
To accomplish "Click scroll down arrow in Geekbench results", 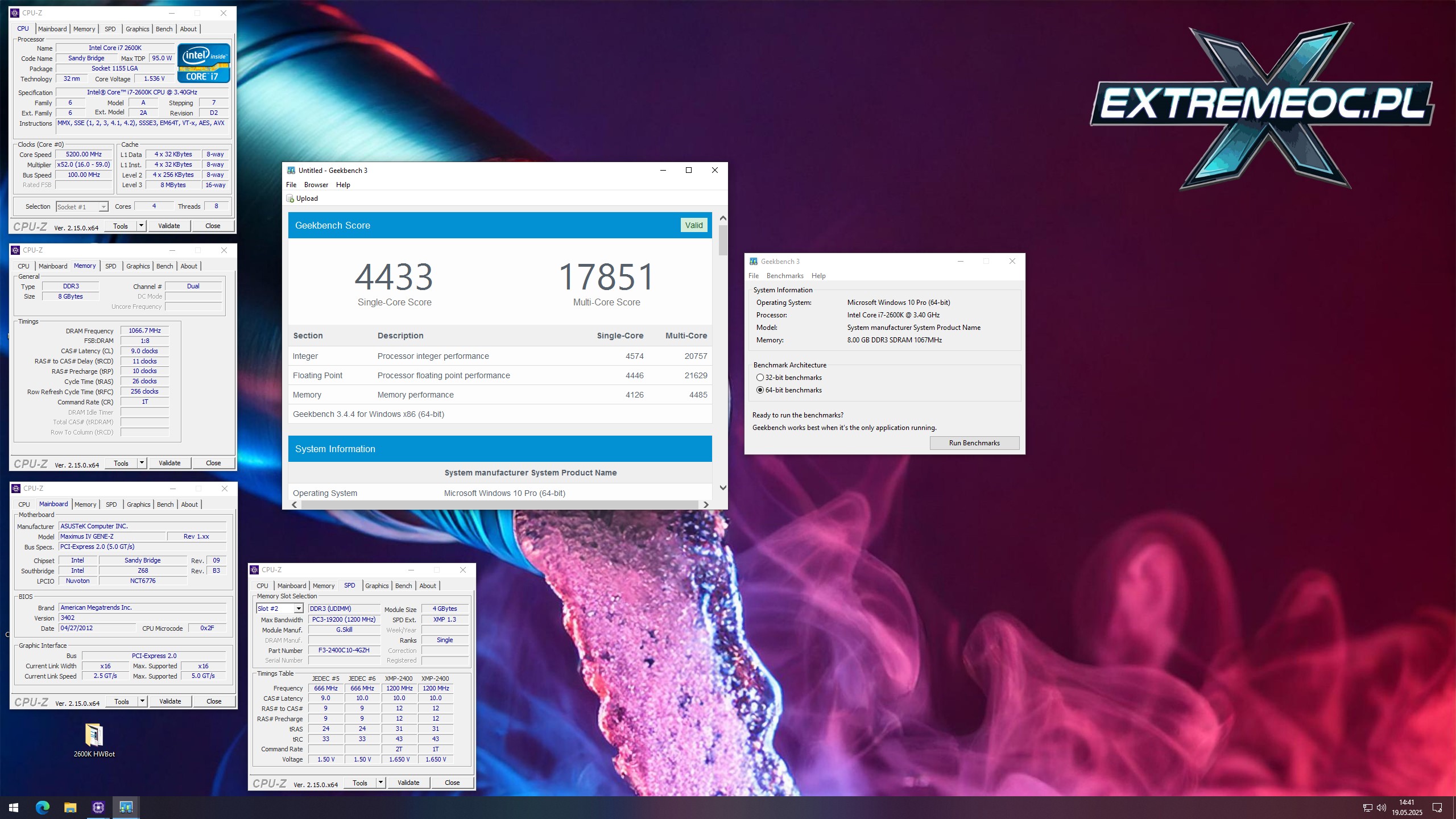I will [723, 488].
